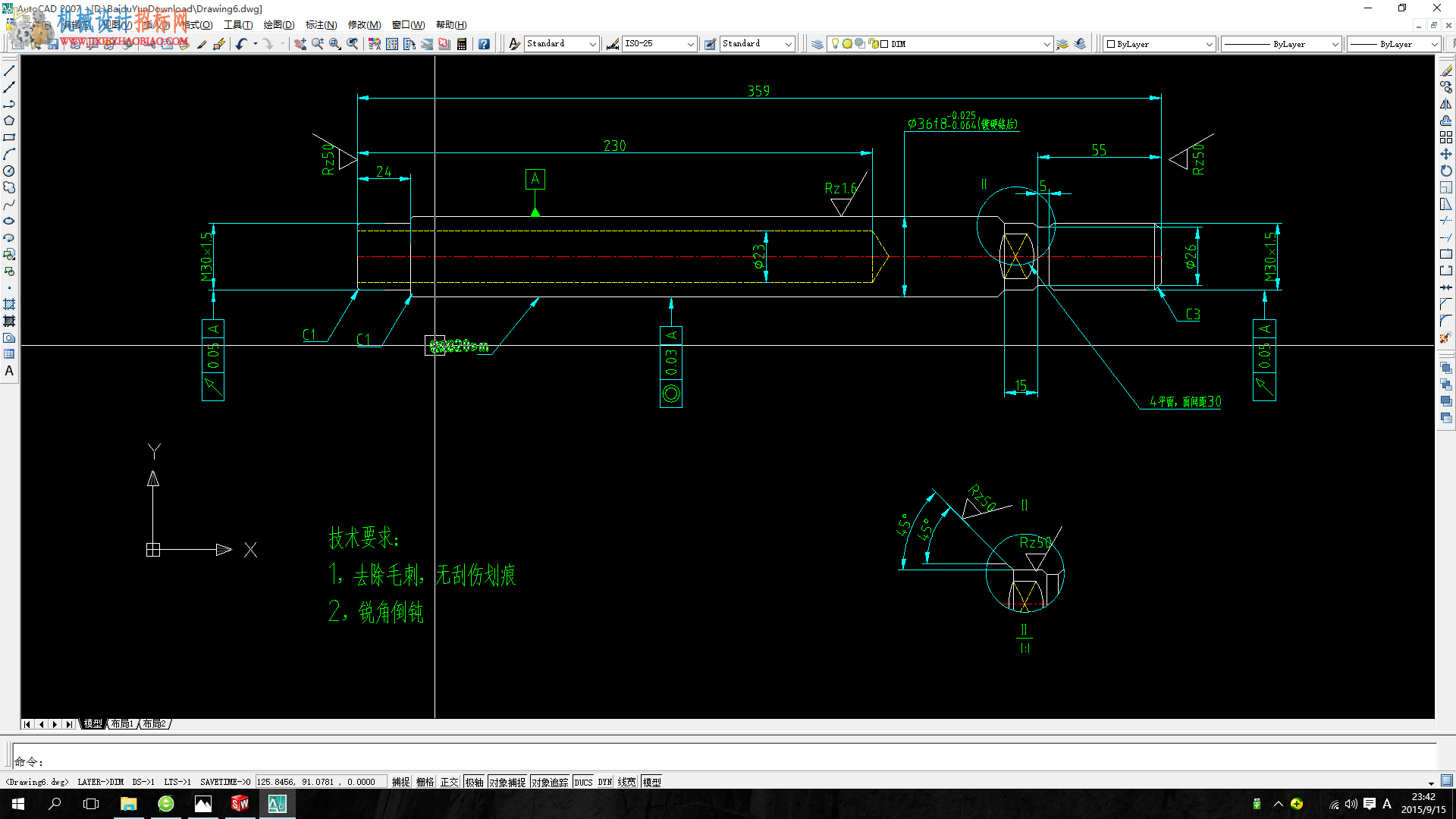This screenshot has width=1456, height=819.
Task: Open the ByLayer linetype dropdown
Action: pos(1281,44)
